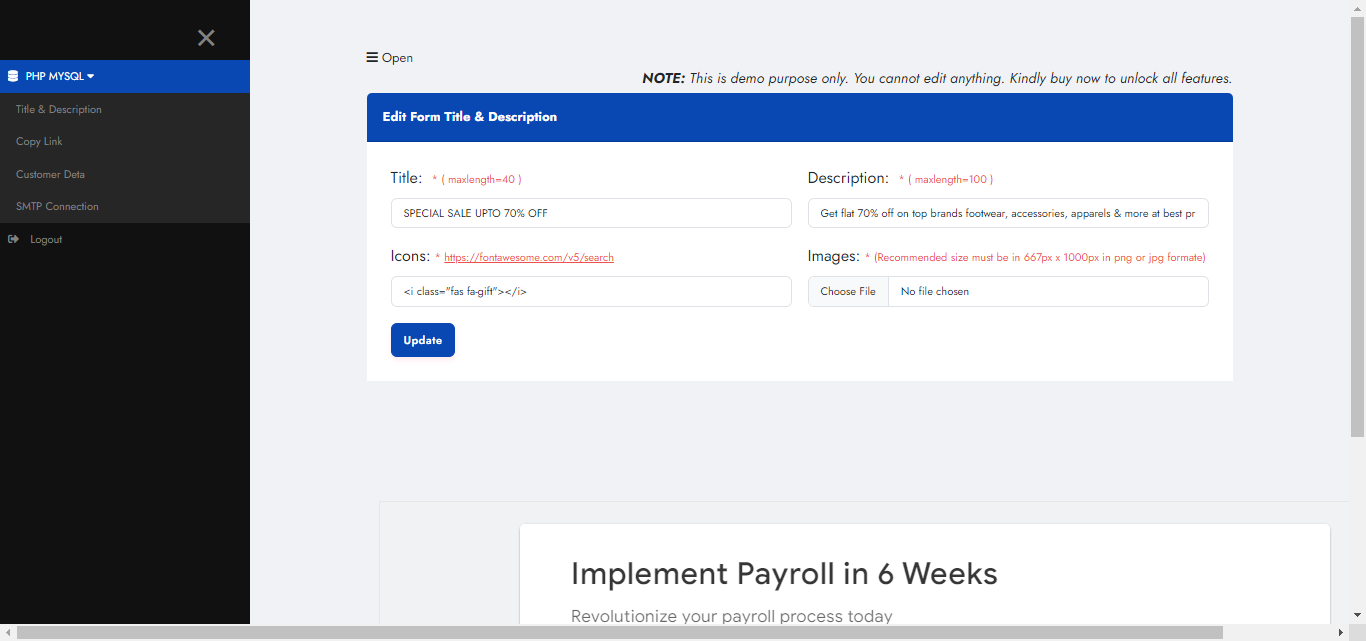Select Title & Description in the sidebar
This screenshot has width=1366, height=641.
[x=58, y=109]
